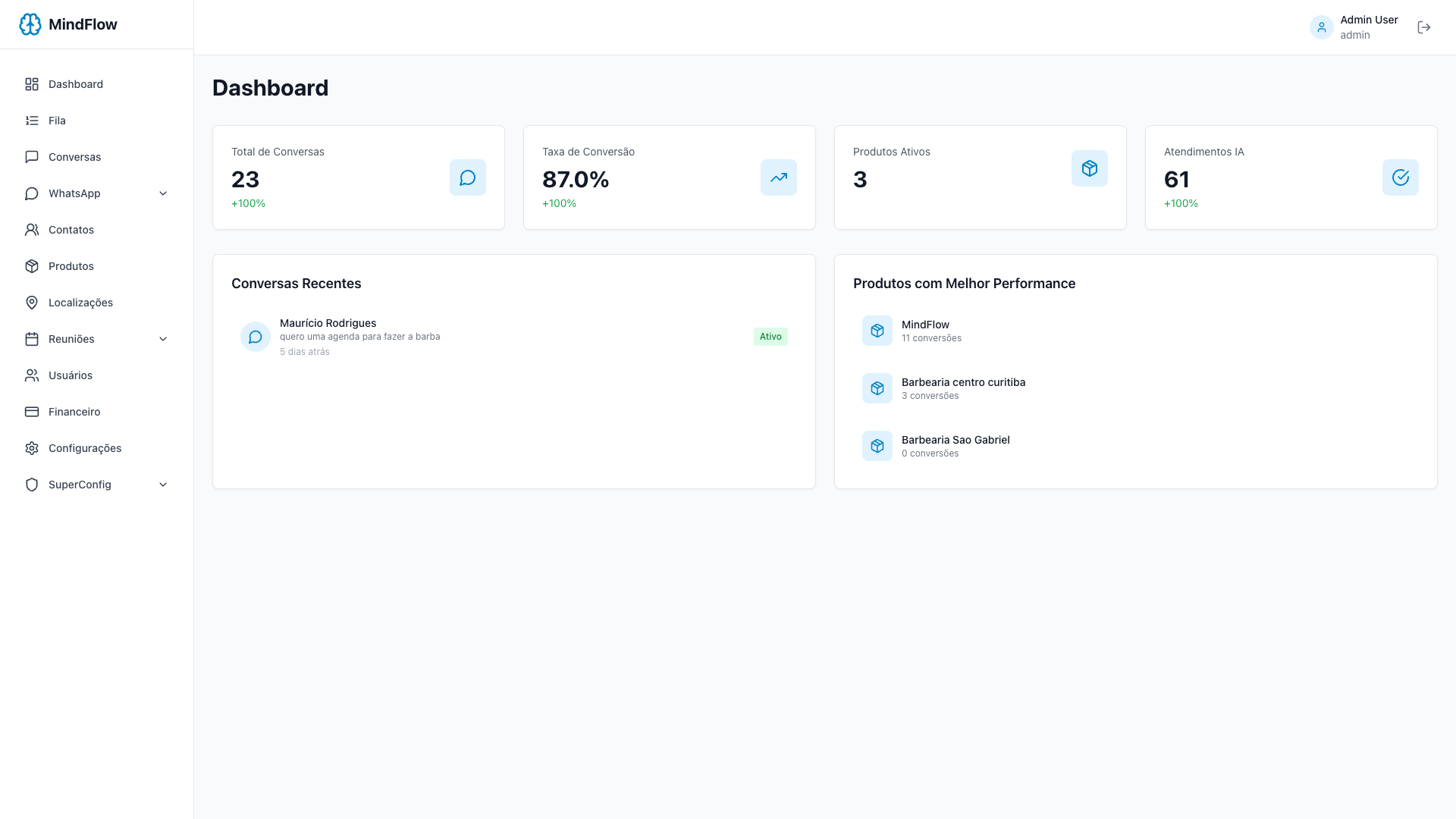Click the logout icon next to Admin User

tap(1424, 27)
